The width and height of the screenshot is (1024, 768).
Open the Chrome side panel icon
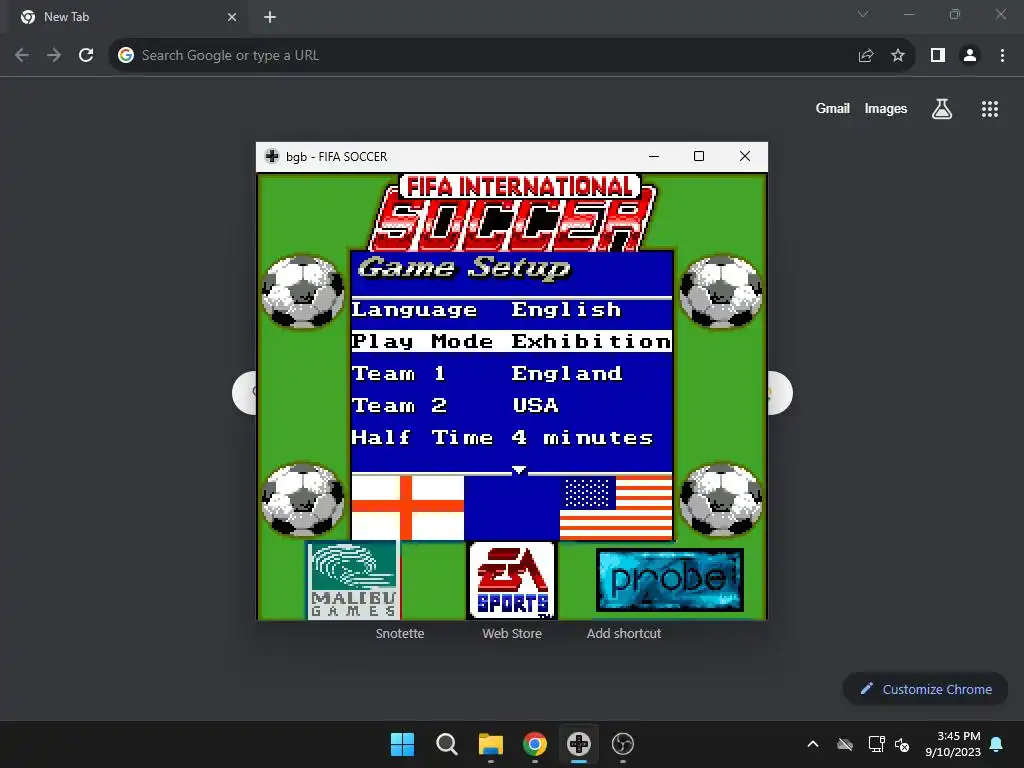click(x=938, y=56)
